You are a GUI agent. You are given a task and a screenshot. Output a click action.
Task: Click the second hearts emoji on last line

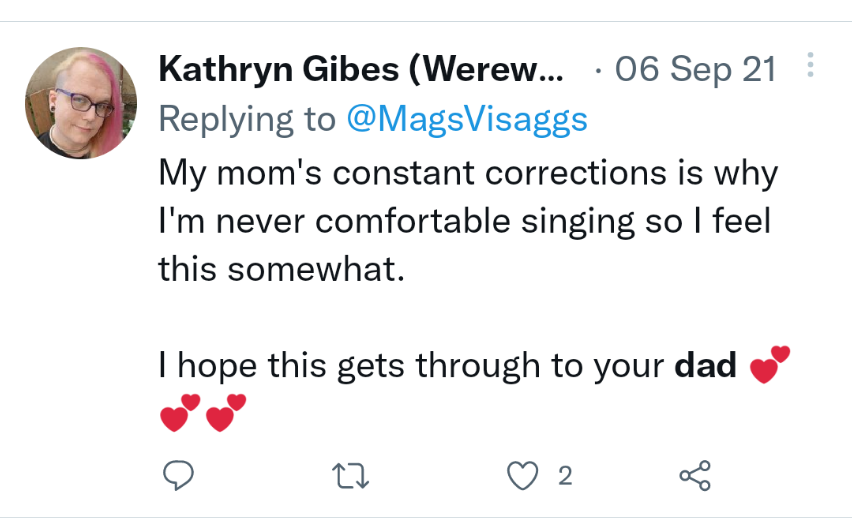226,413
